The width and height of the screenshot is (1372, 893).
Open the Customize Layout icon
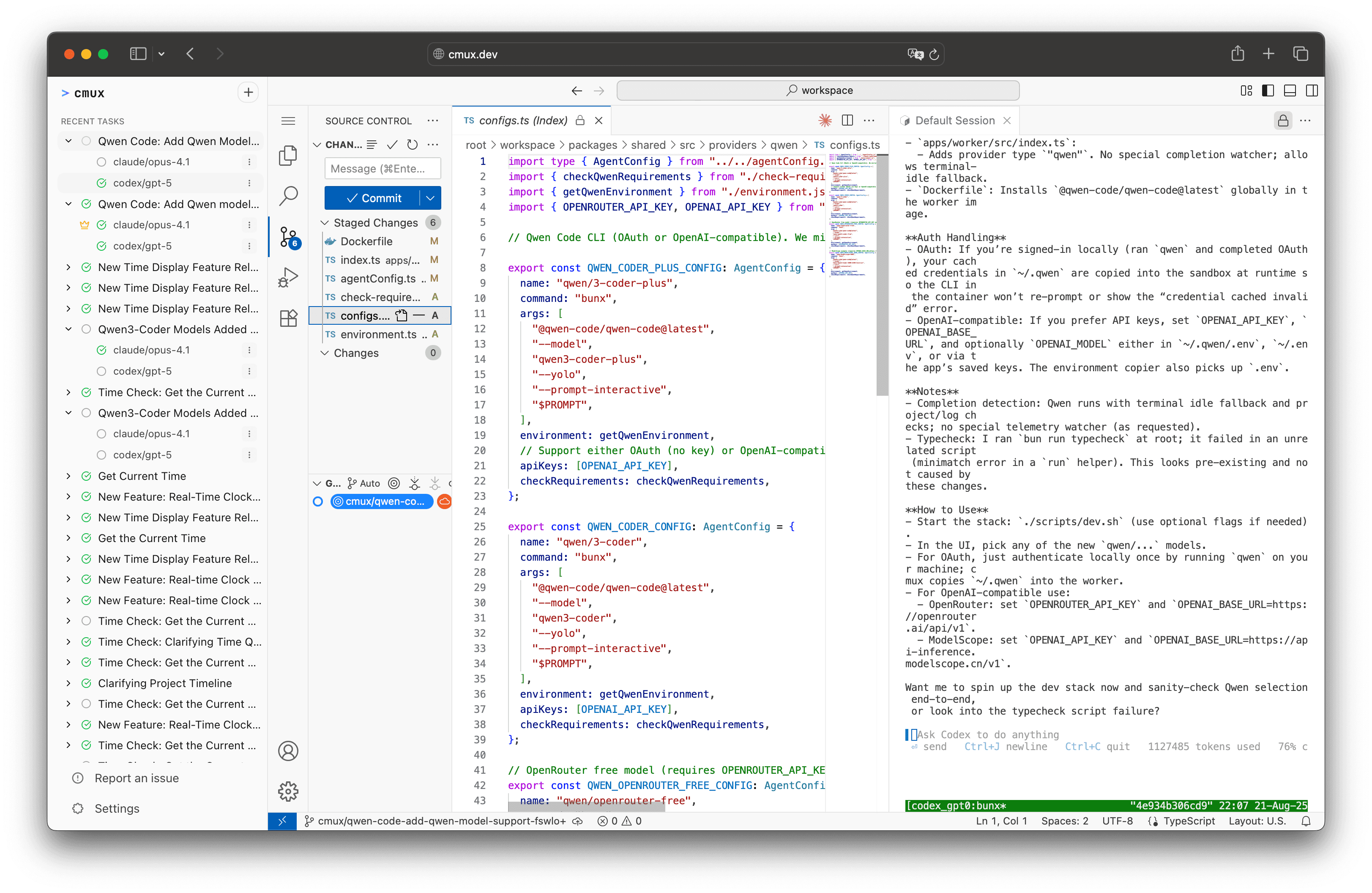click(x=1246, y=90)
